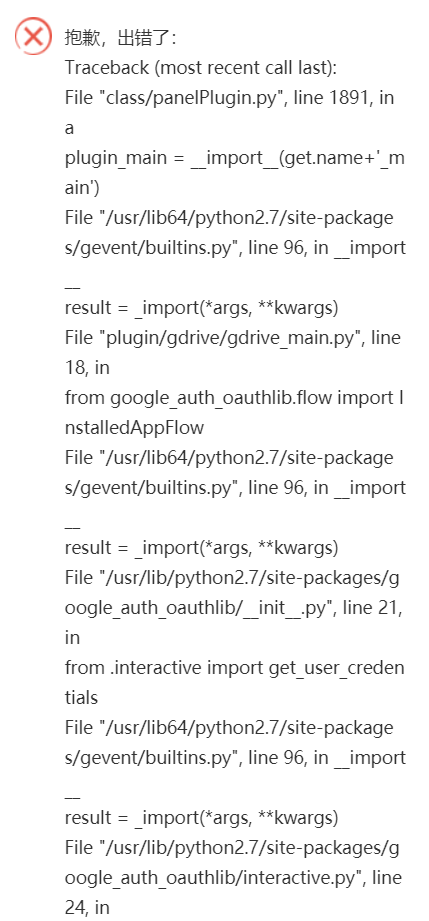Click the 'from .interactive import get_user_creden' line
The image size is (429, 921).
[234, 668]
